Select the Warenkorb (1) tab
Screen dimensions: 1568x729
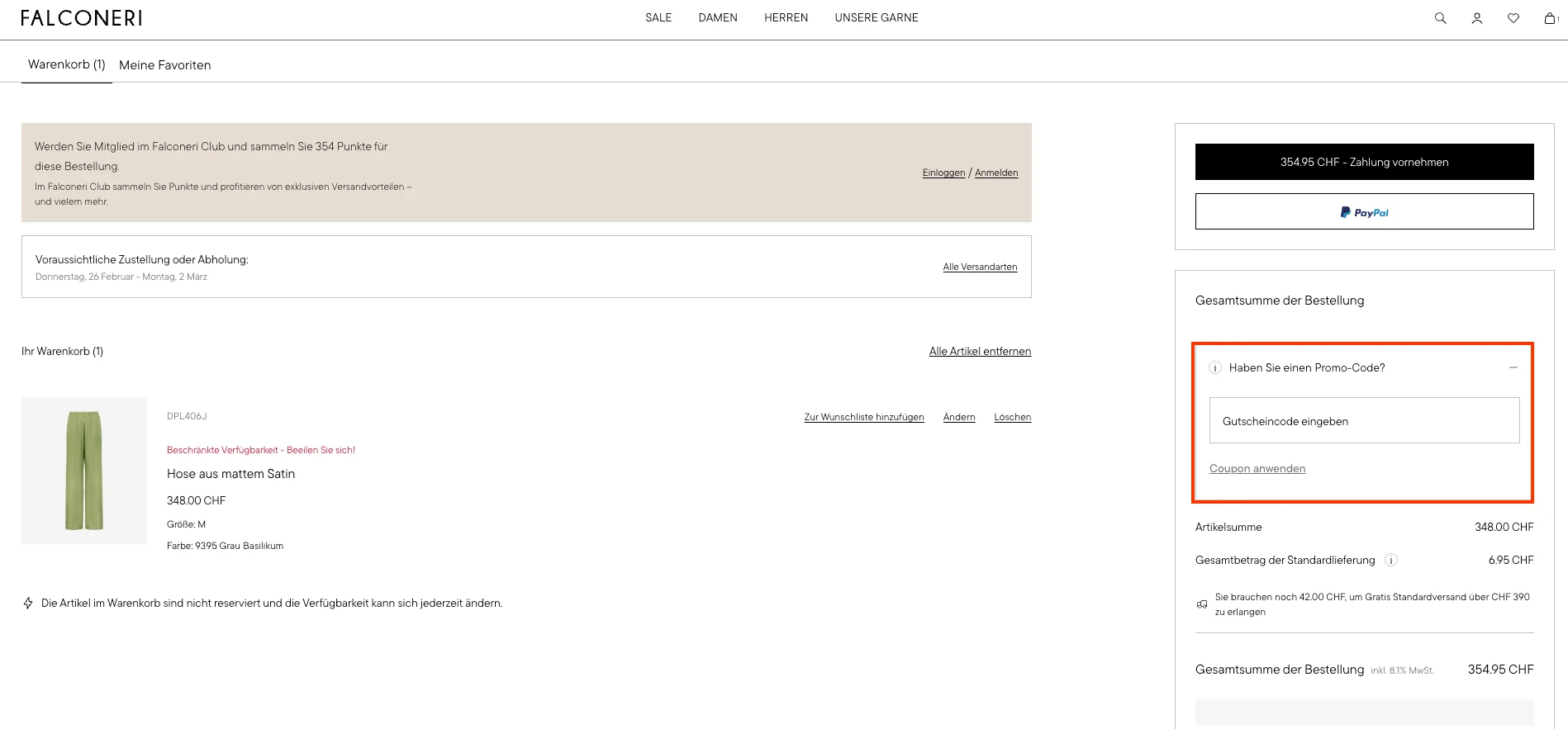click(66, 64)
